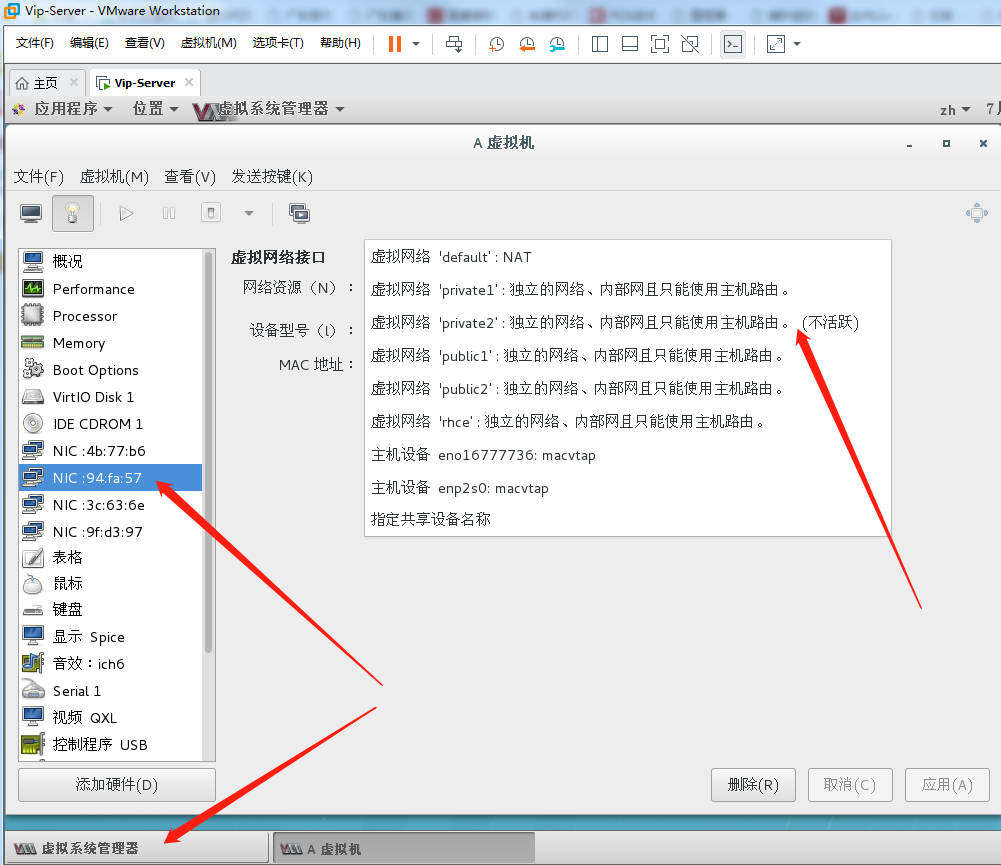Choose 指定共享设备名称 option

click(x=628, y=519)
